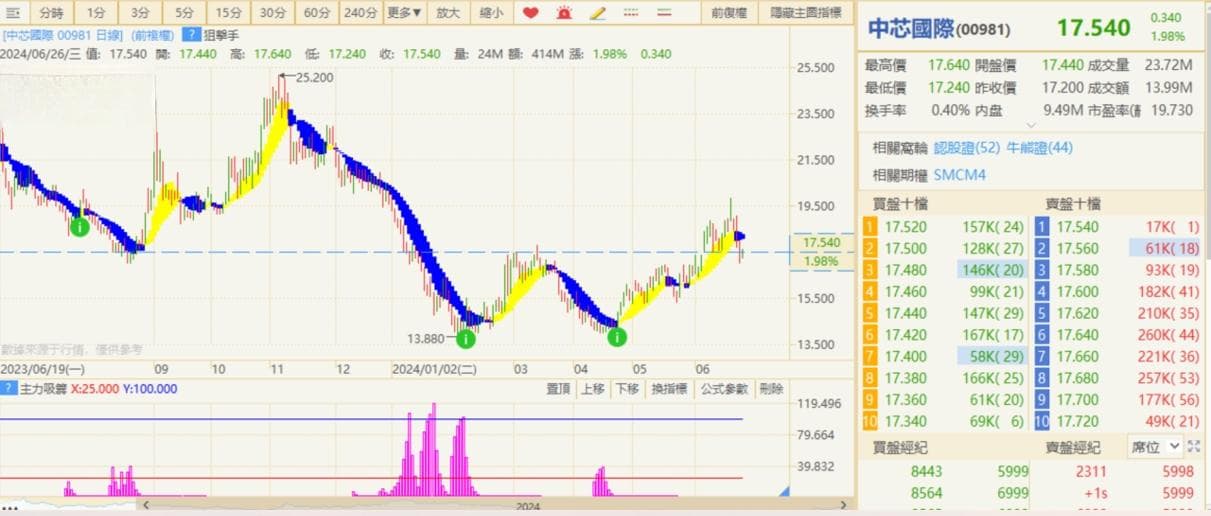Select bid level 7 price 17.400
The width and height of the screenshot is (1211, 516).
pyautogui.click(x=906, y=356)
